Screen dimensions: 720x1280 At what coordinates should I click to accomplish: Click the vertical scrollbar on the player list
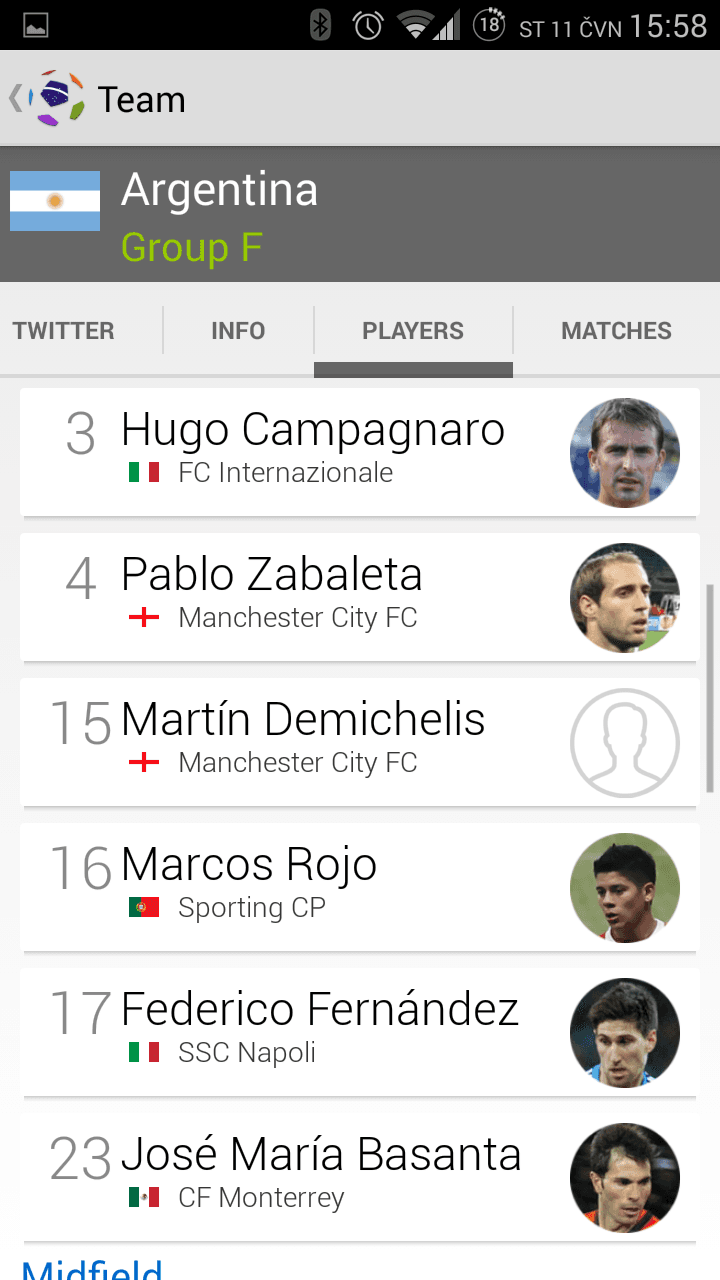(711, 690)
